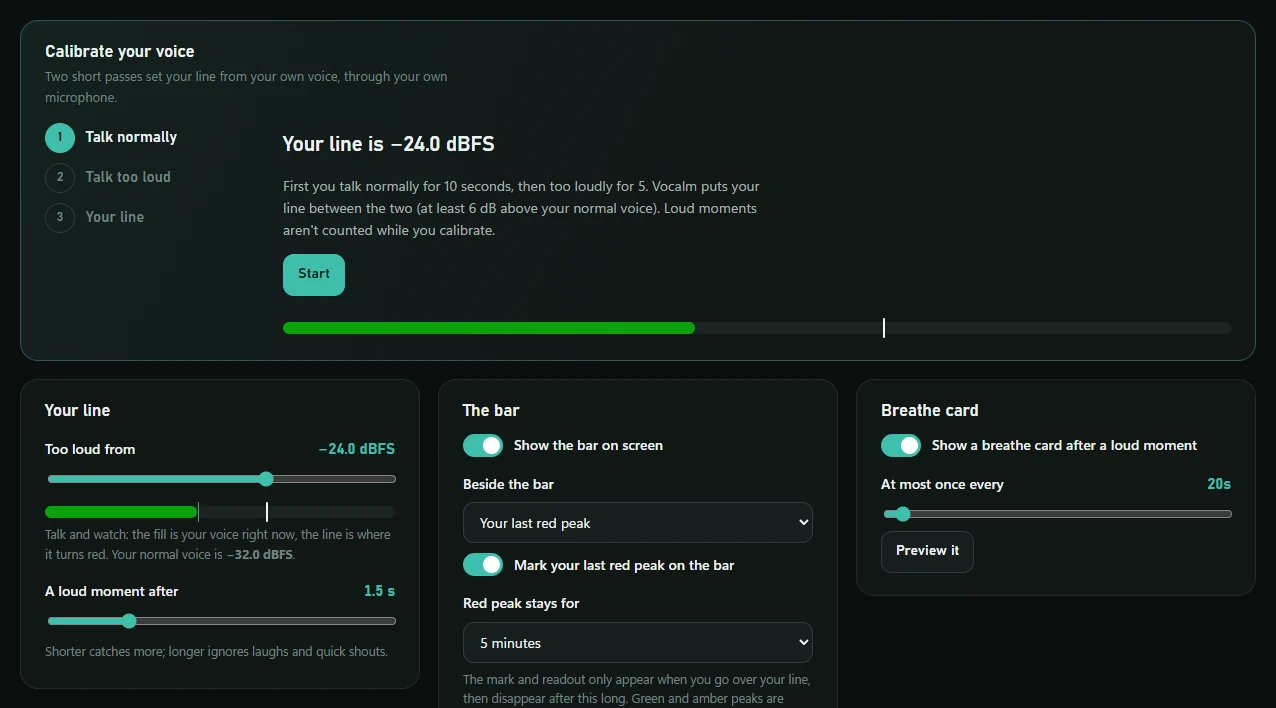The height and width of the screenshot is (708, 1276).
Task: Click the Preview it button
Action: (927, 551)
